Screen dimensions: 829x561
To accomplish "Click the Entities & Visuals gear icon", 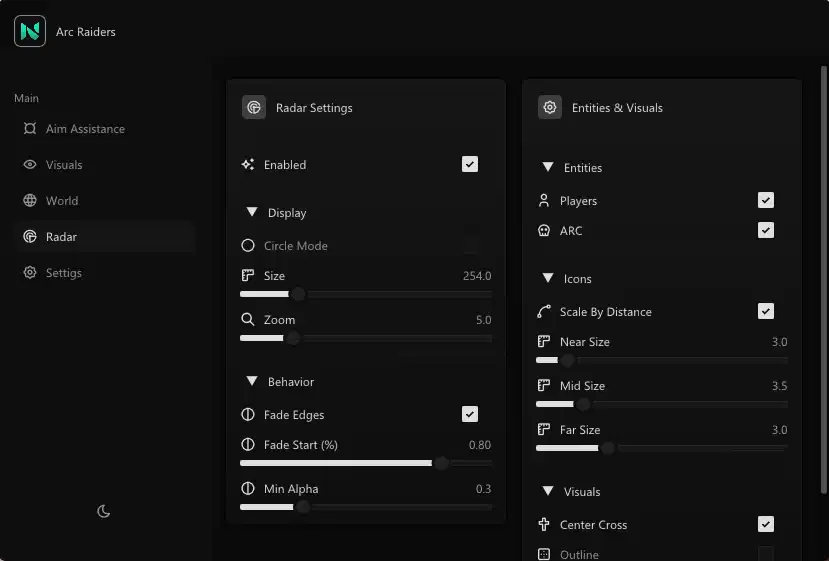I will point(549,108).
